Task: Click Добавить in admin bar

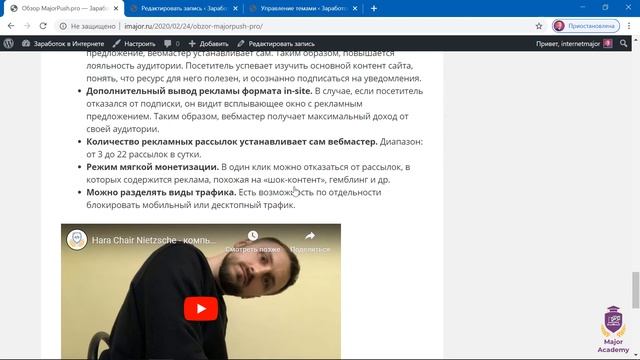Action: click(209, 43)
